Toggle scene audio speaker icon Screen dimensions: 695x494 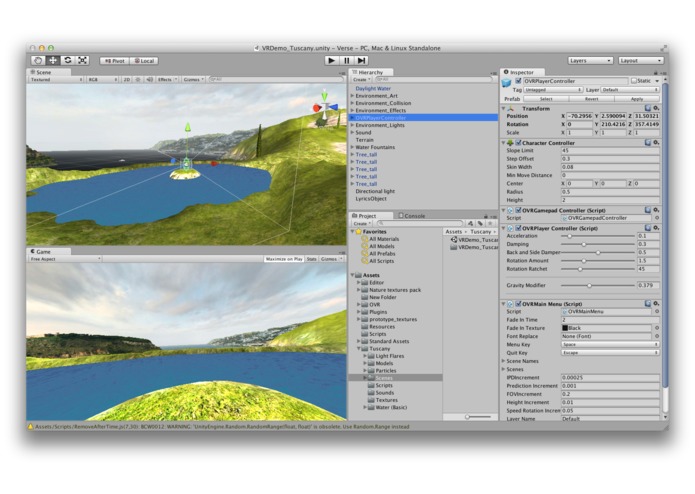click(149, 80)
